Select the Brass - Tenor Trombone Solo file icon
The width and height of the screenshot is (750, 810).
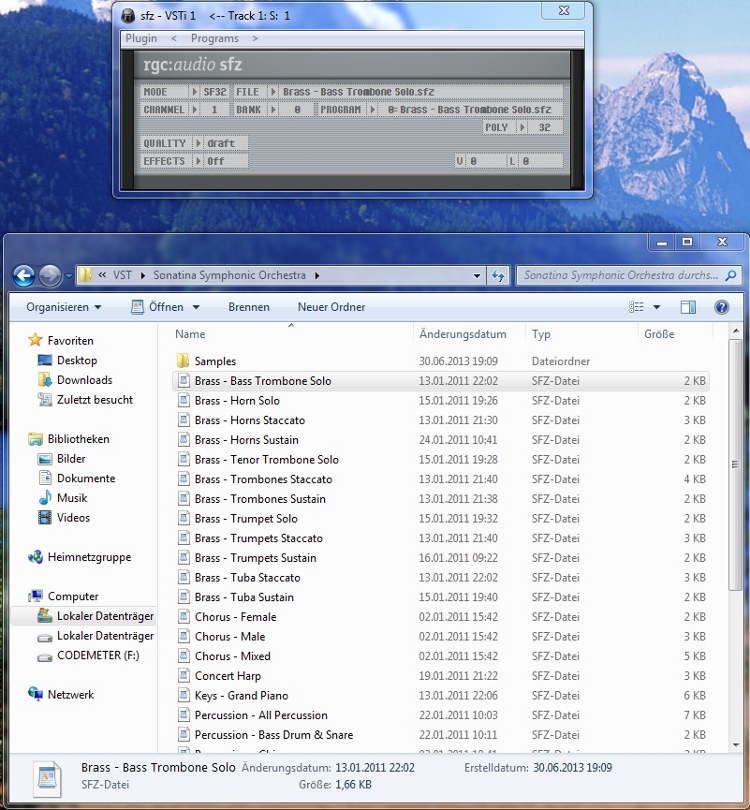(183, 459)
